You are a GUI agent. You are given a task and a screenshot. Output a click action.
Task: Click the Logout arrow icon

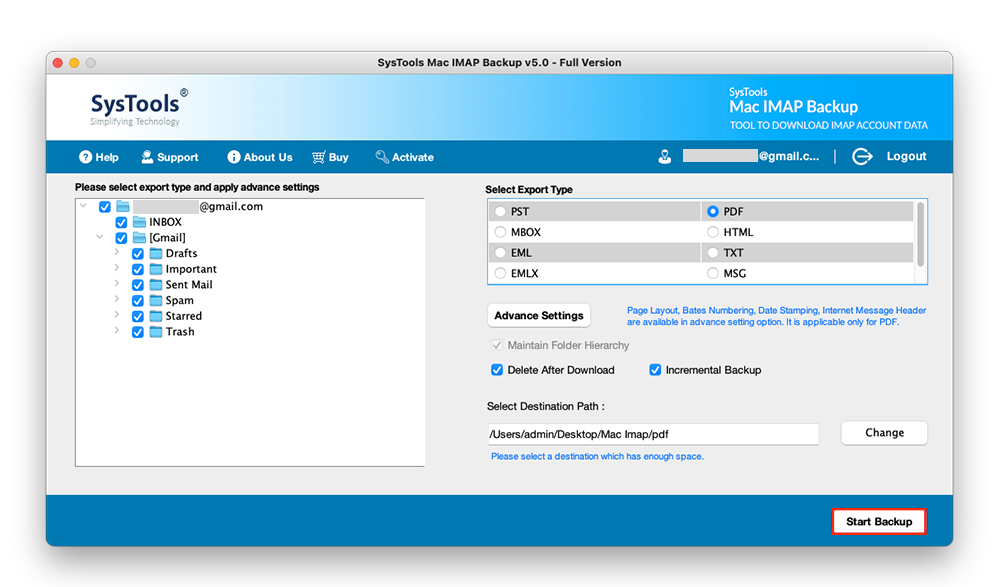click(862, 156)
